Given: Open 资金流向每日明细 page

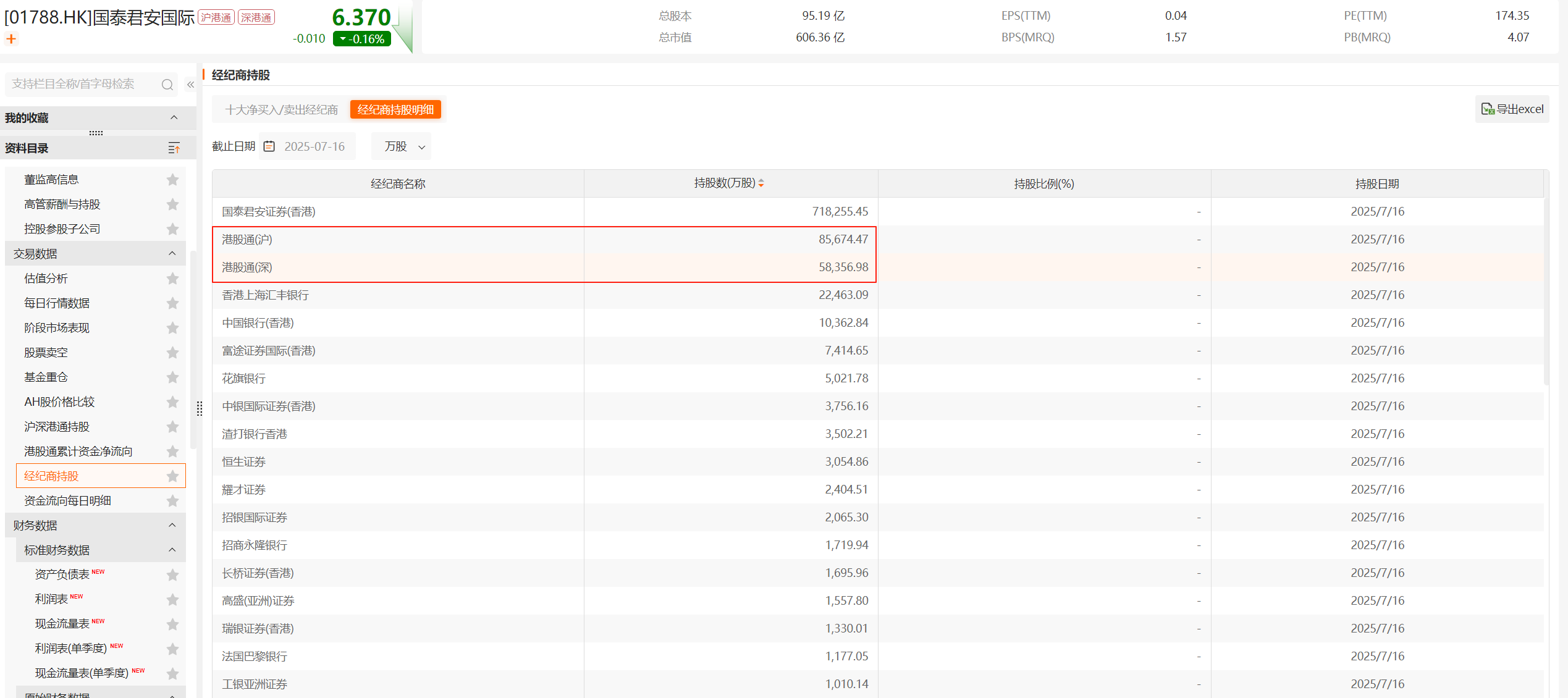Looking at the screenshot, I should (67, 501).
